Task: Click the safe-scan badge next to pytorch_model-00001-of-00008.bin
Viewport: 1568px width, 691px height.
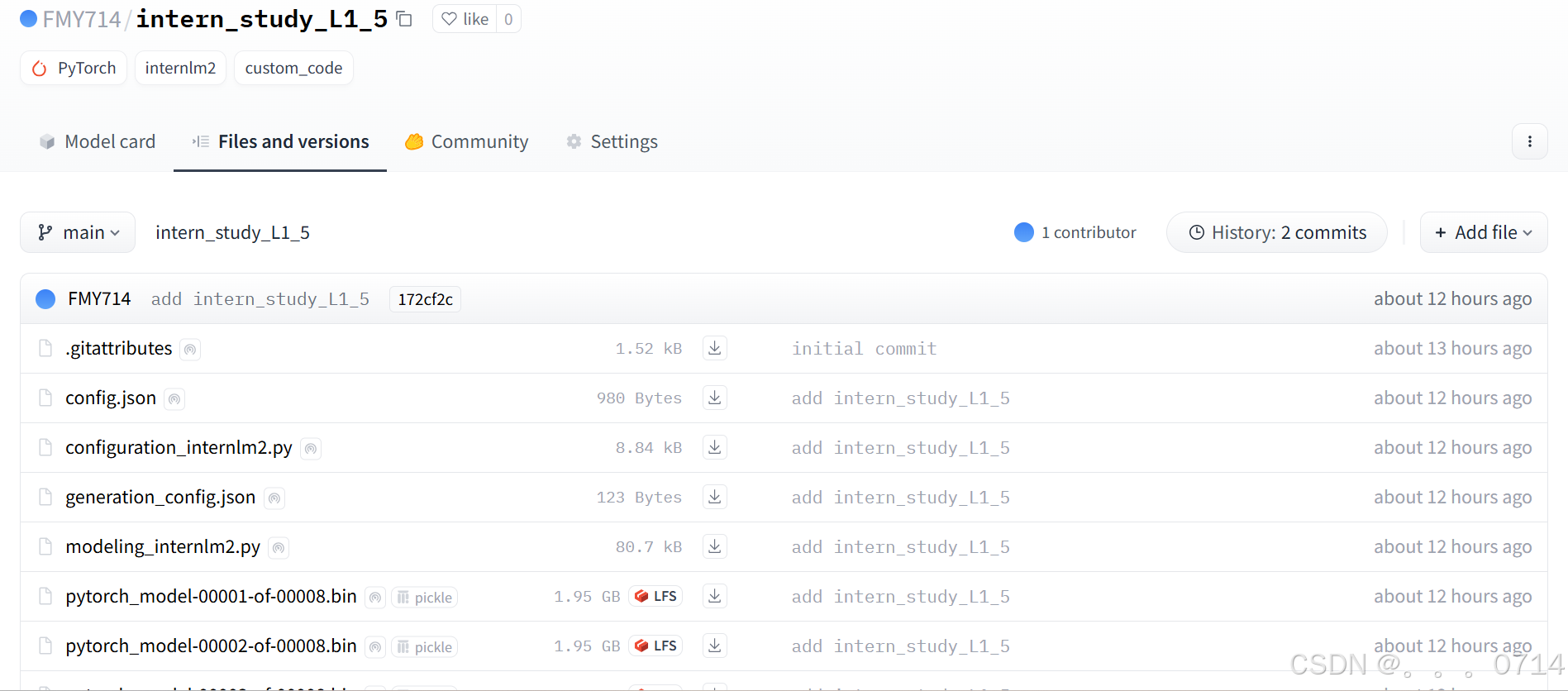Action: pos(376,598)
